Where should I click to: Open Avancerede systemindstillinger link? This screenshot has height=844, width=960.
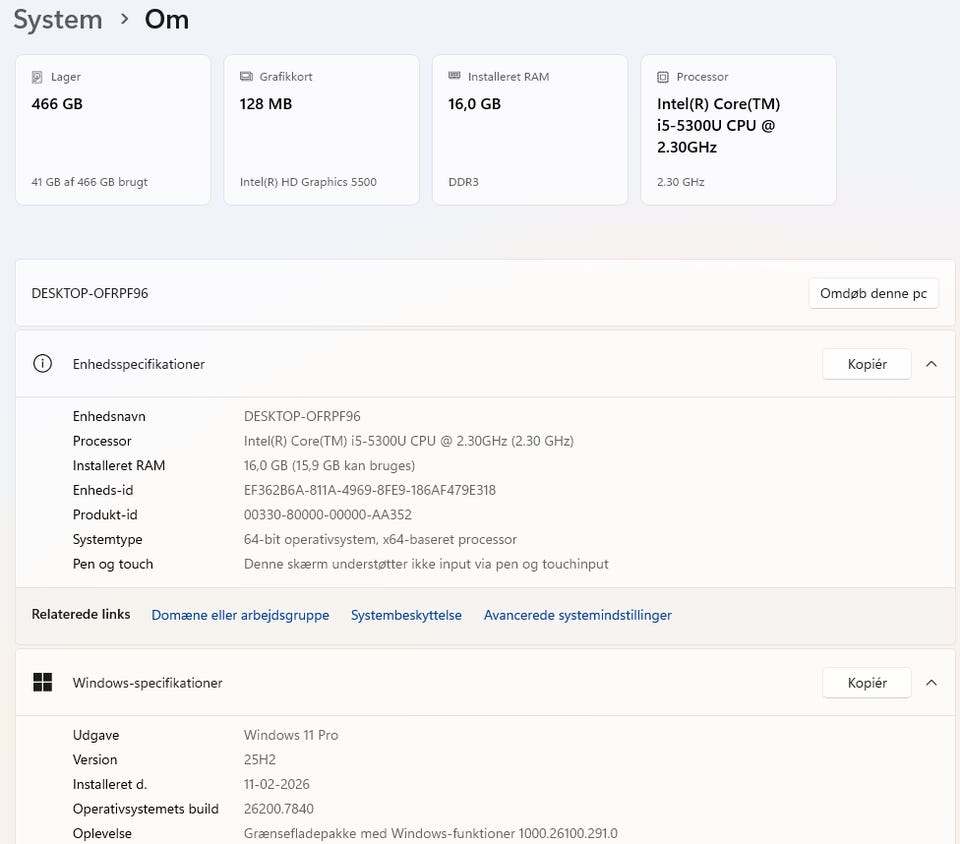click(x=577, y=615)
